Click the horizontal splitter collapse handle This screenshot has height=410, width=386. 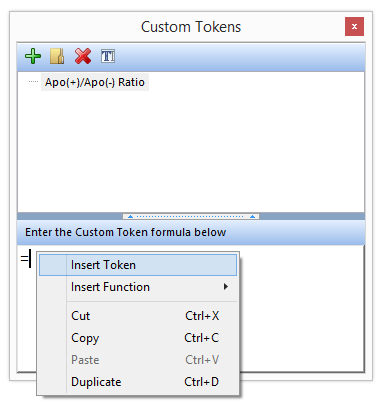click(x=191, y=217)
